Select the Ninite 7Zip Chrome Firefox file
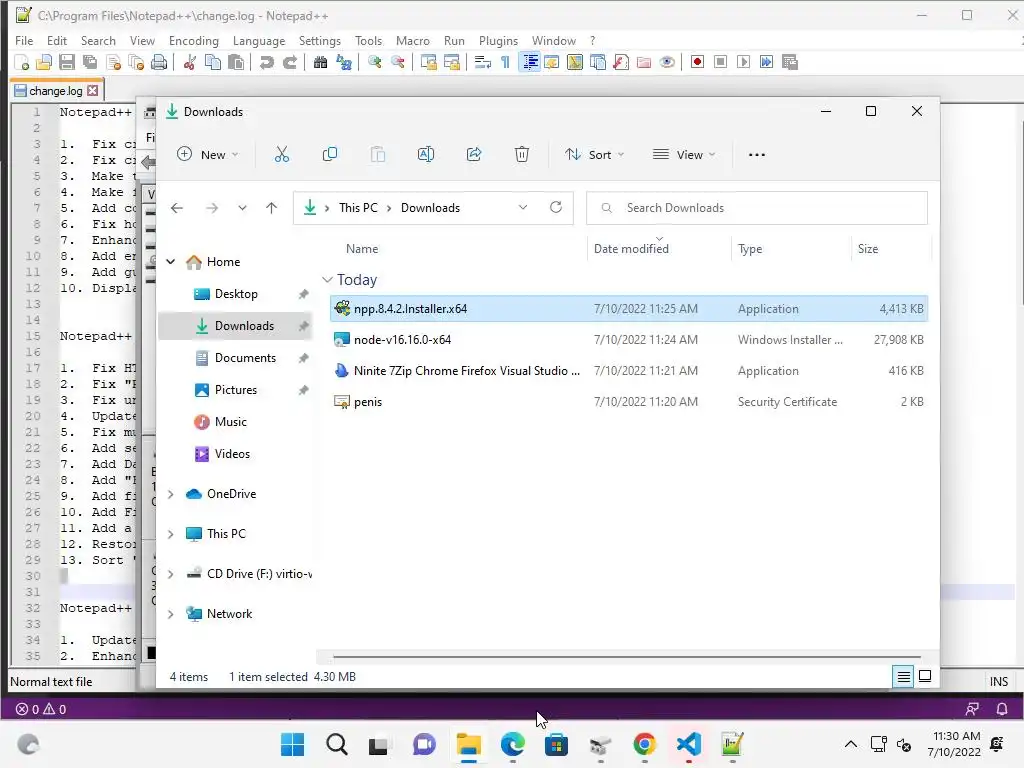Screen dimensions: 1024x768 pyautogui.click(x=629, y=371)
